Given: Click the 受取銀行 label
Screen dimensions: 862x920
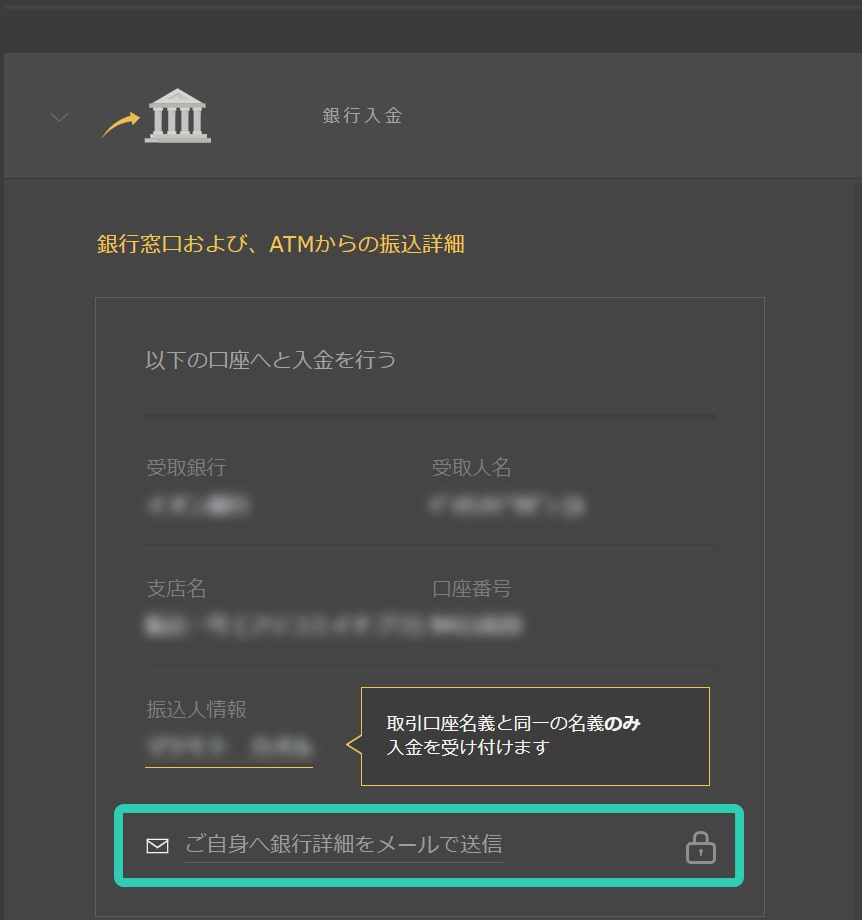Looking at the screenshot, I should [x=186, y=468].
